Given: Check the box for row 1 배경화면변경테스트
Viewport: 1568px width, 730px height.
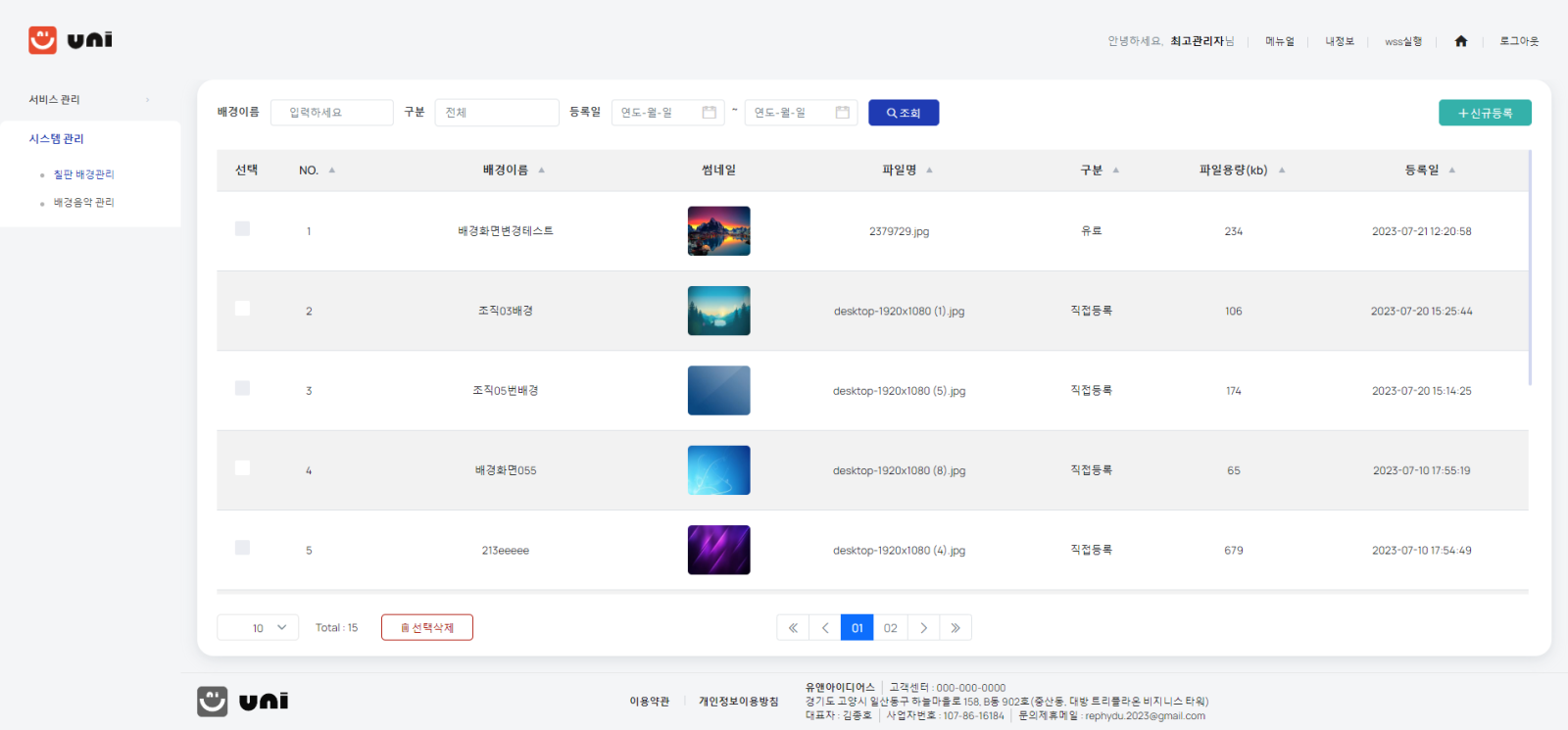Looking at the screenshot, I should pyautogui.click(x=242, y=229).
